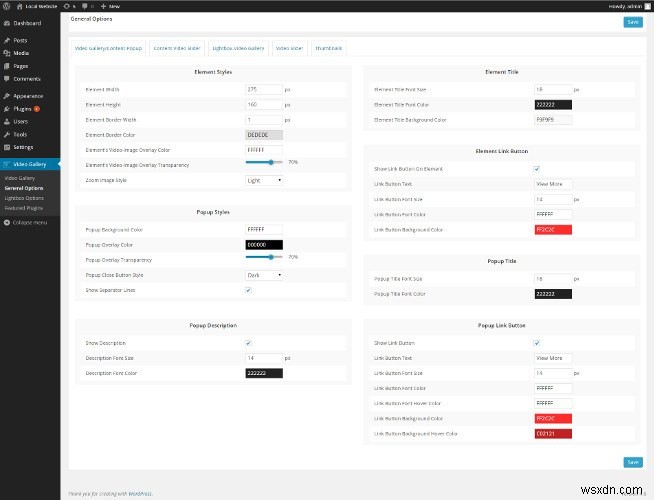Open Featured Plugins submenu item
Screen dimensions: 654x500
tap(24, 208)
